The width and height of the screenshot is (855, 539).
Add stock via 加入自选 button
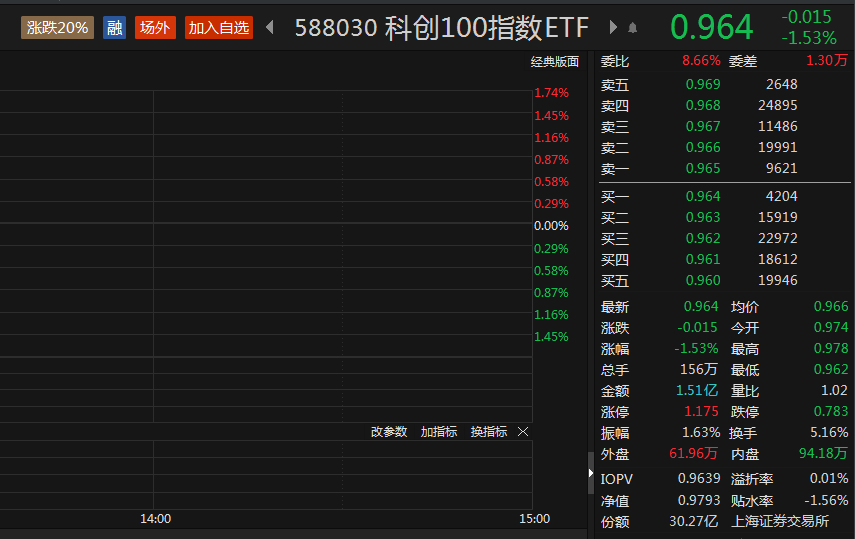[x=219, y=27]
